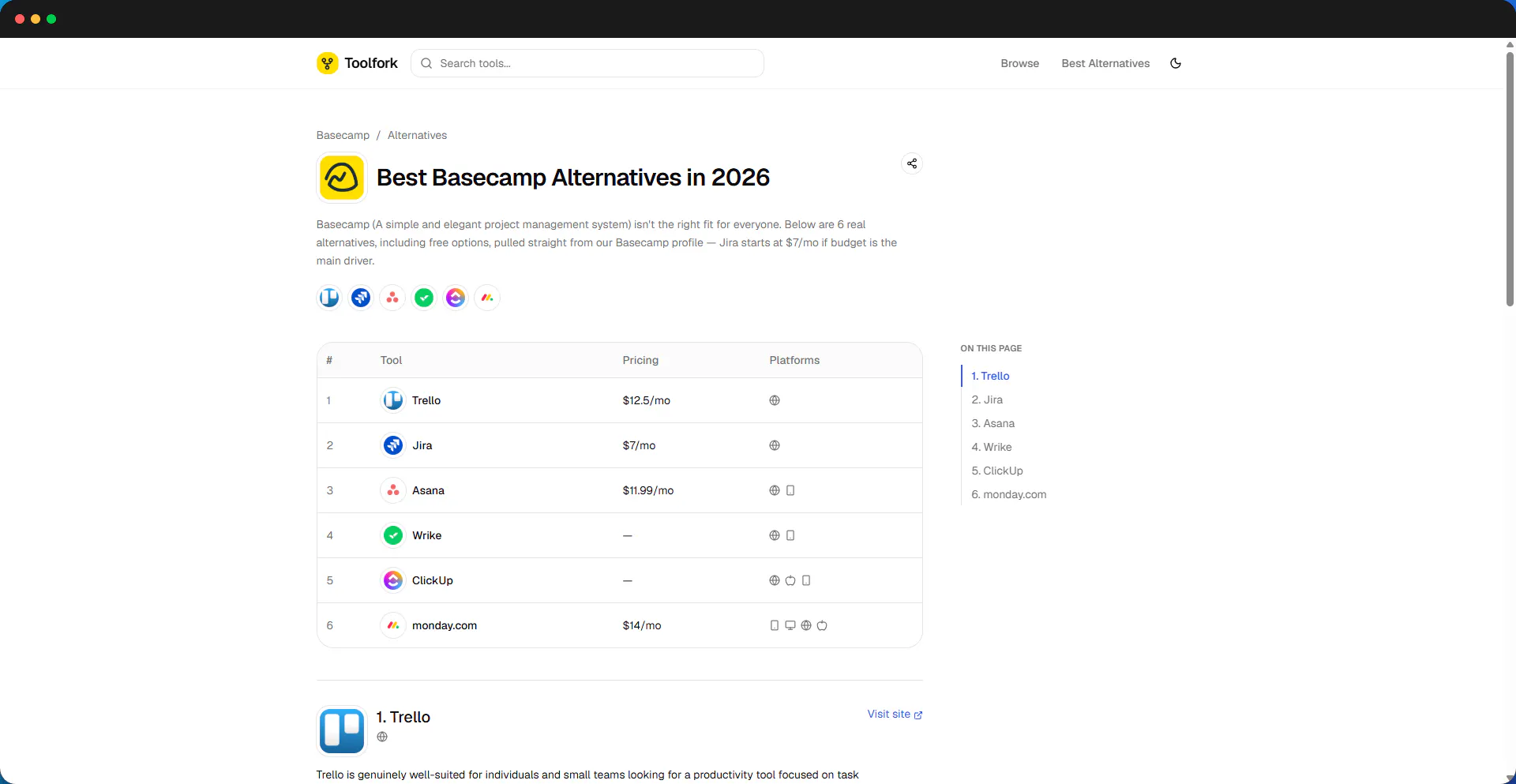Click the Asana icon in the table row
Screen dimensions: 1516x784
[393, 490]
